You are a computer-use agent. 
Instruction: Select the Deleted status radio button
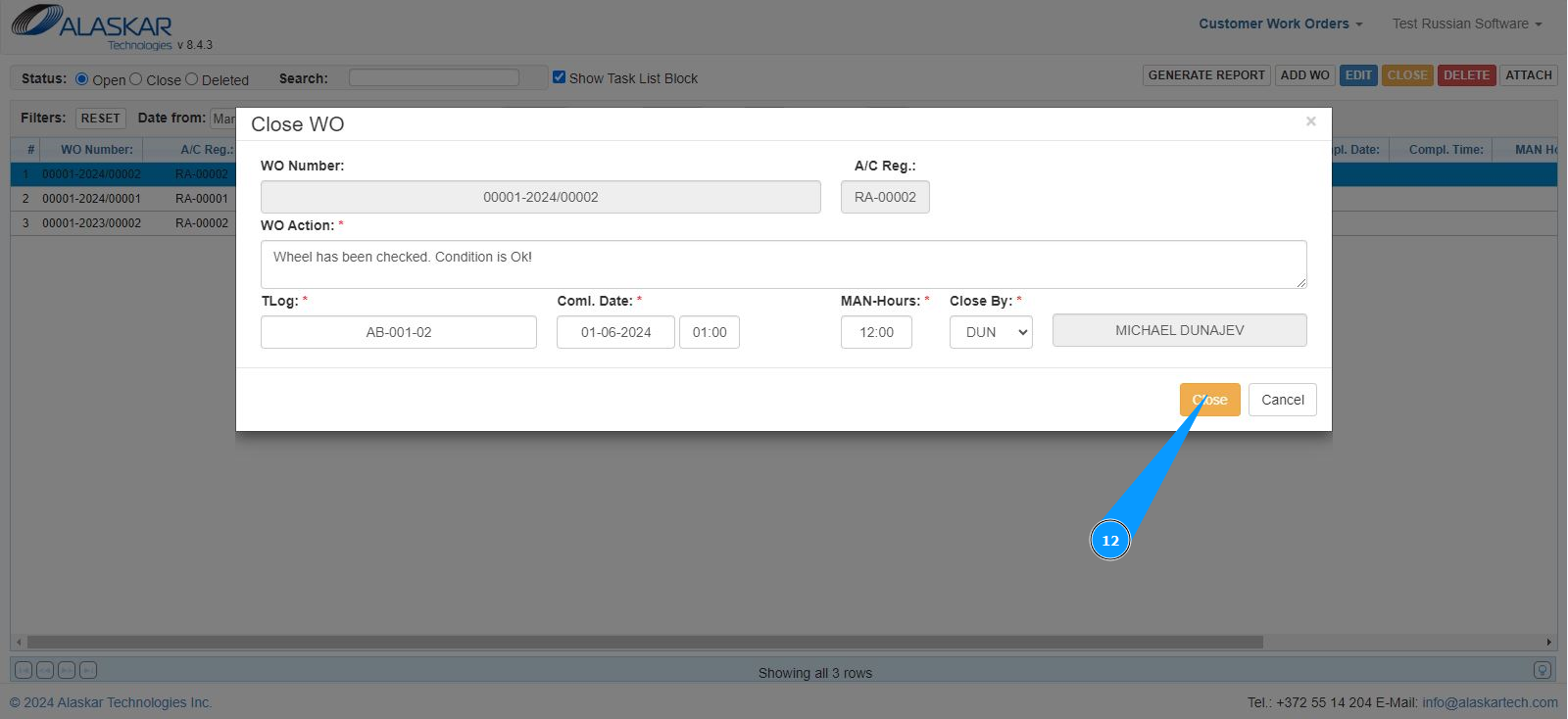click(x=192, y=79)
